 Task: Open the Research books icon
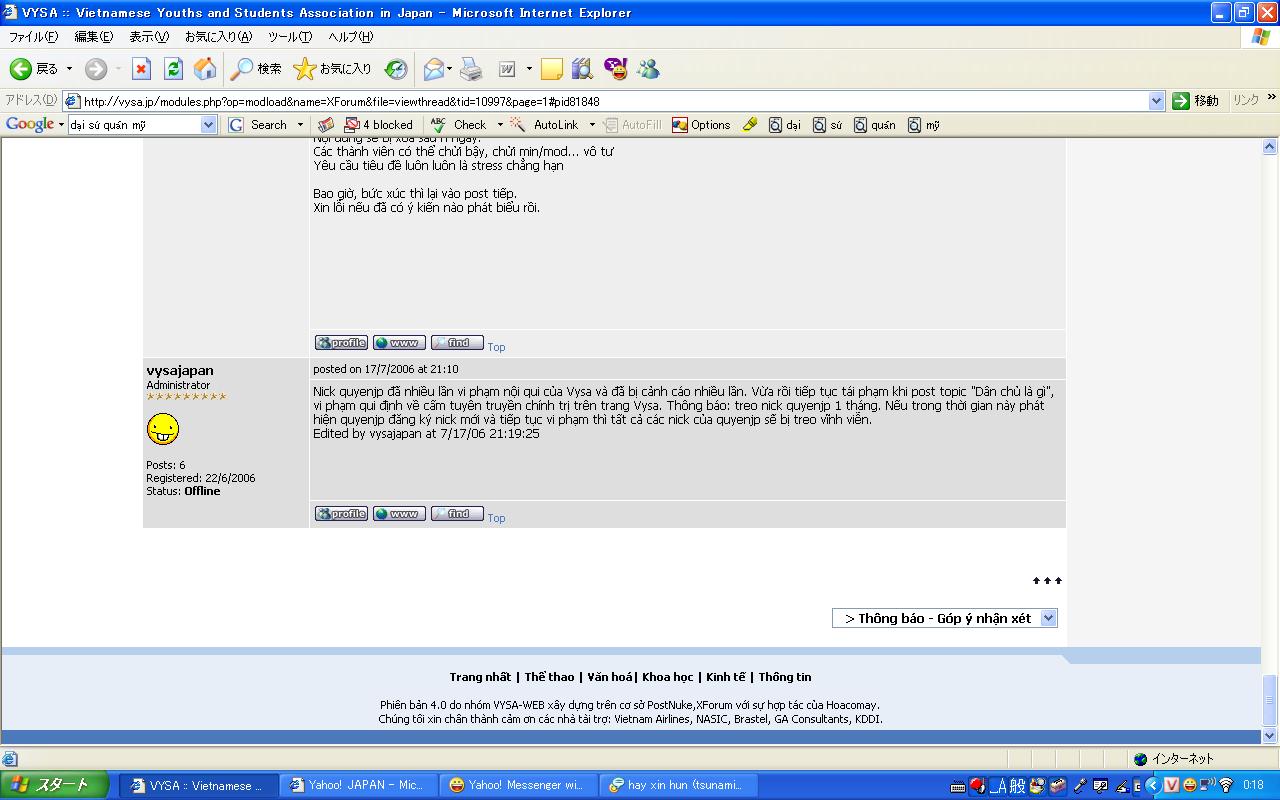[582, 69]
